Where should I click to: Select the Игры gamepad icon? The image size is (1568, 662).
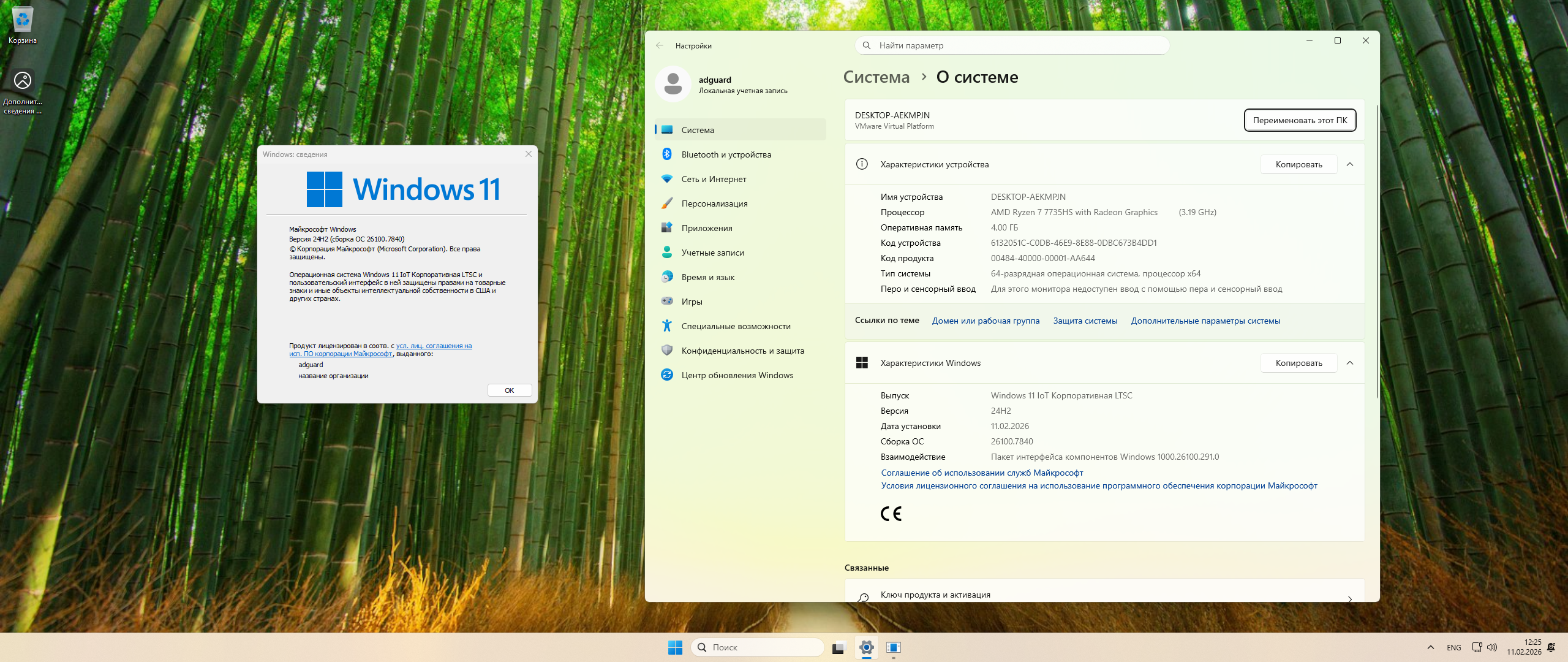667,301
